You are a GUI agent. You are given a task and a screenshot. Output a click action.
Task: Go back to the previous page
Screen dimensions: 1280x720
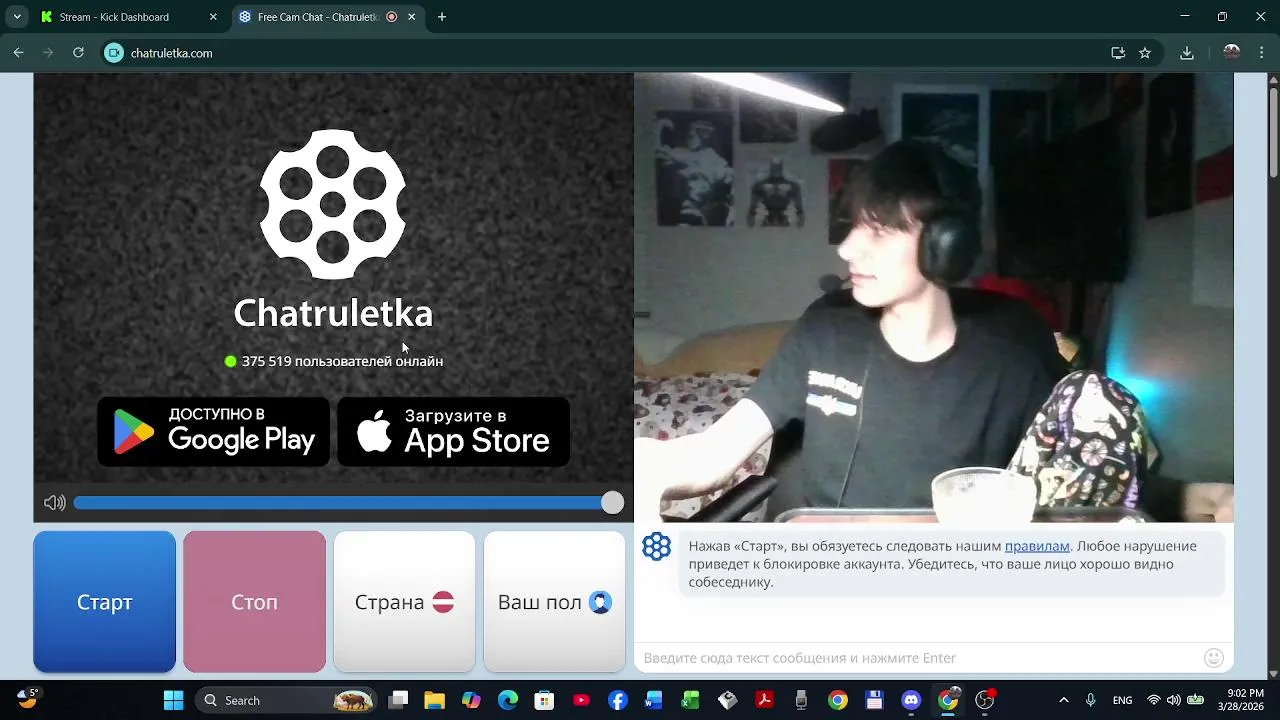[x=18, y=53]
